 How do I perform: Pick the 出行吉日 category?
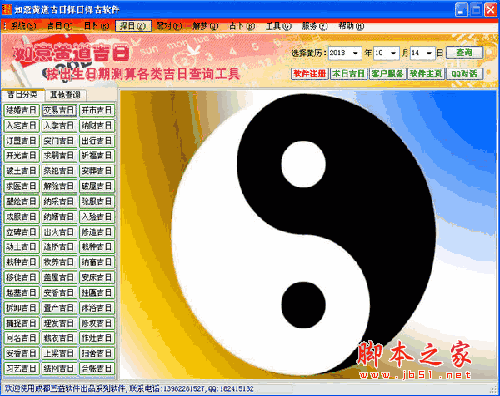[97, 141]
